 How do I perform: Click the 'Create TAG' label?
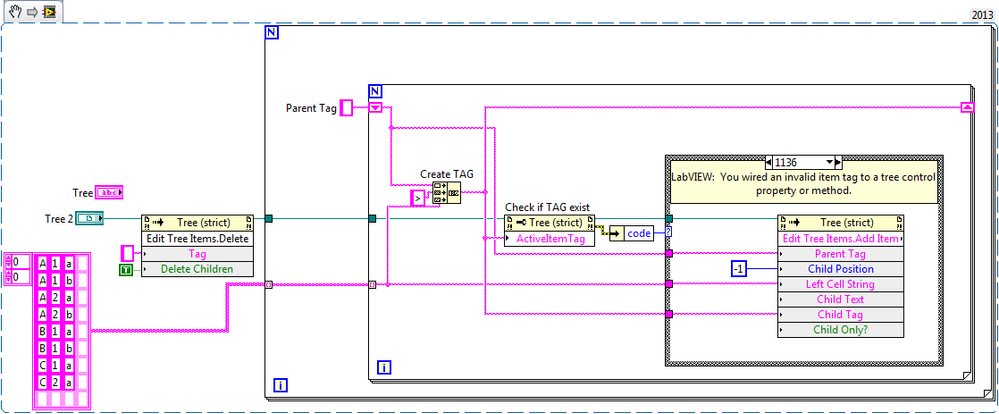(447, 174)
